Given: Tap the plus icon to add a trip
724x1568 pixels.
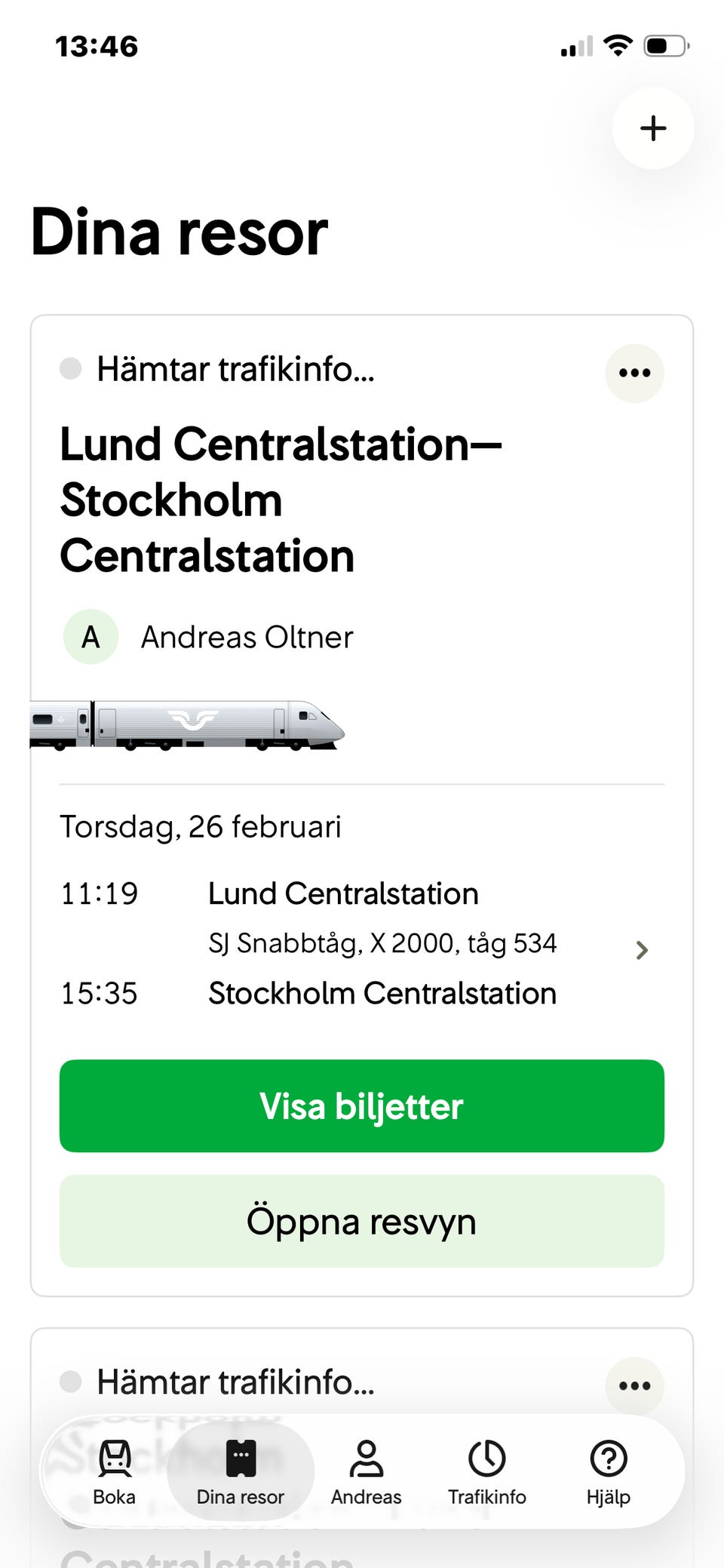Looking at the screenshot, I should [x=653, y=128].
